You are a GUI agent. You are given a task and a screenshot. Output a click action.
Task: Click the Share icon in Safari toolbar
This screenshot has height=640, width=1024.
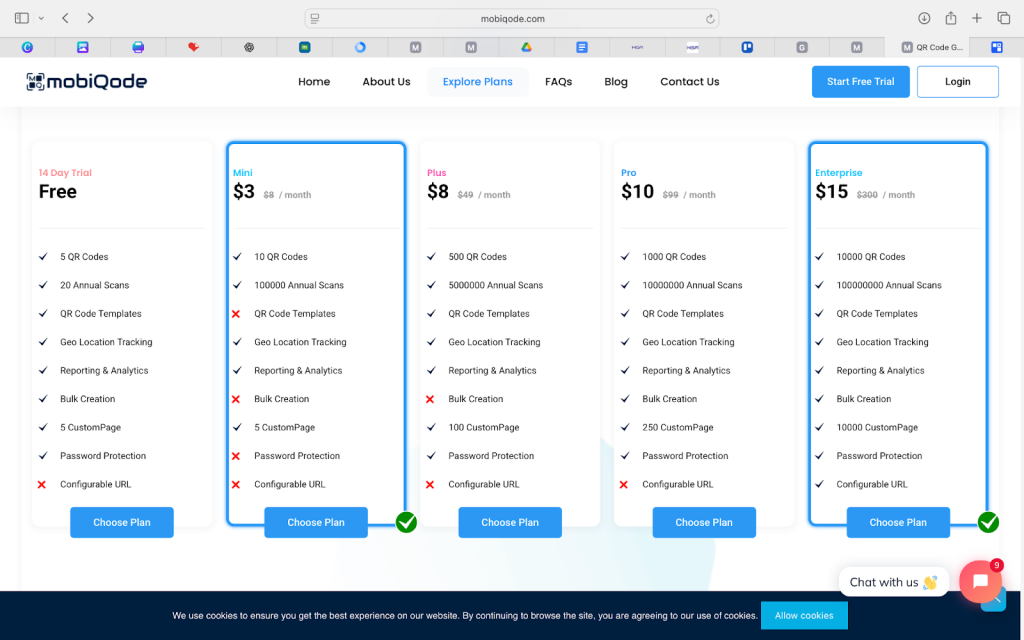[x=951, y=18]
